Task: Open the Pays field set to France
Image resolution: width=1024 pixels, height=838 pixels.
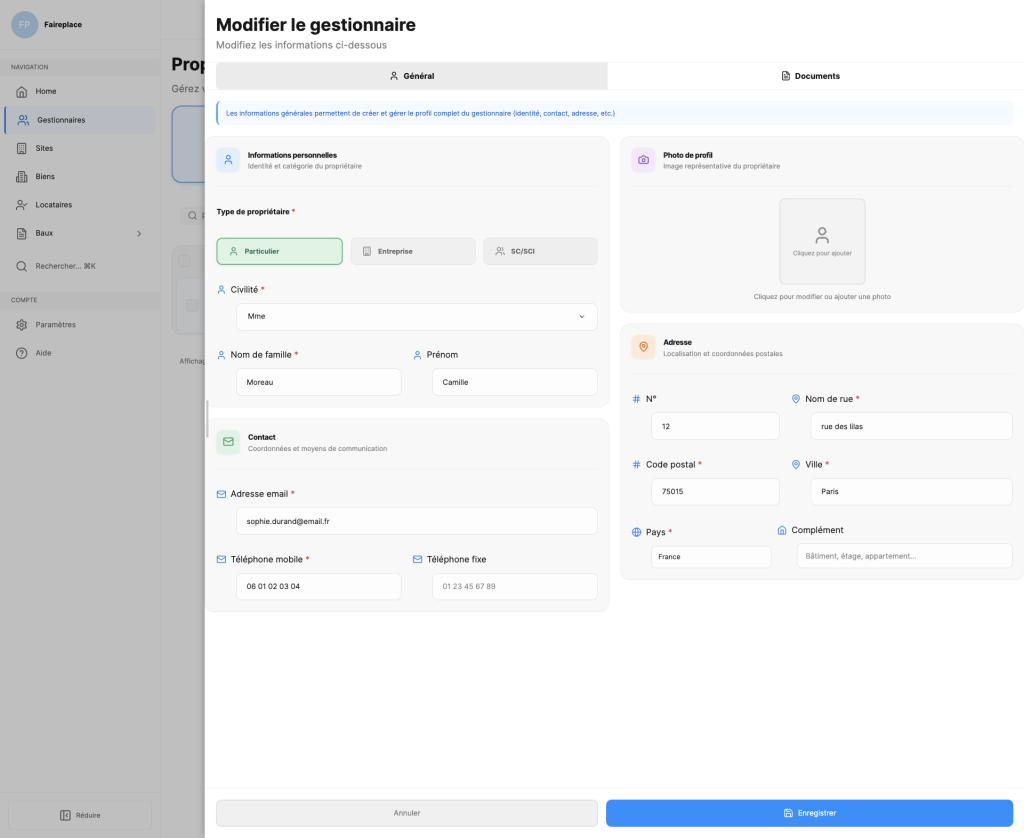Action: 710,557
